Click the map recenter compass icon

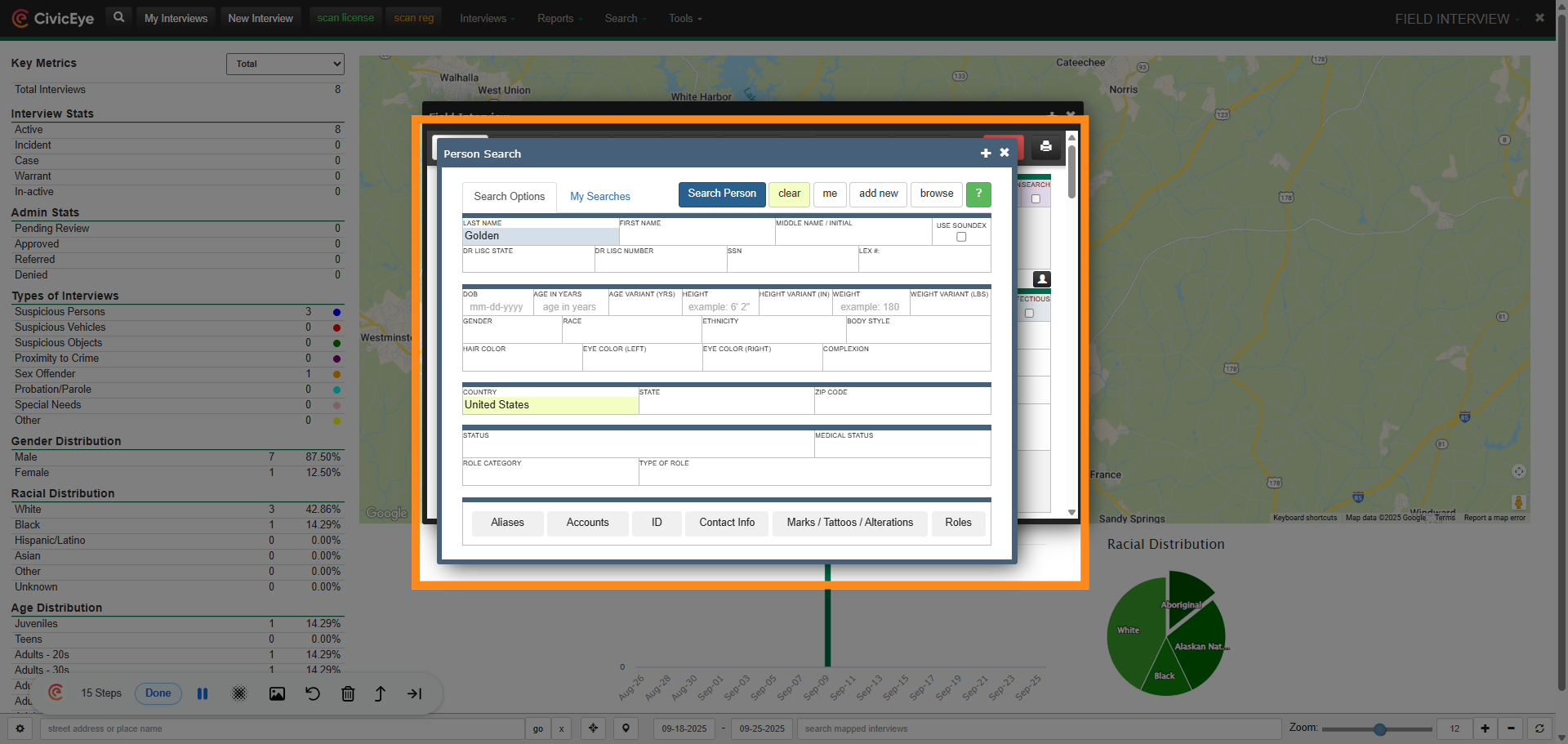1519,471
